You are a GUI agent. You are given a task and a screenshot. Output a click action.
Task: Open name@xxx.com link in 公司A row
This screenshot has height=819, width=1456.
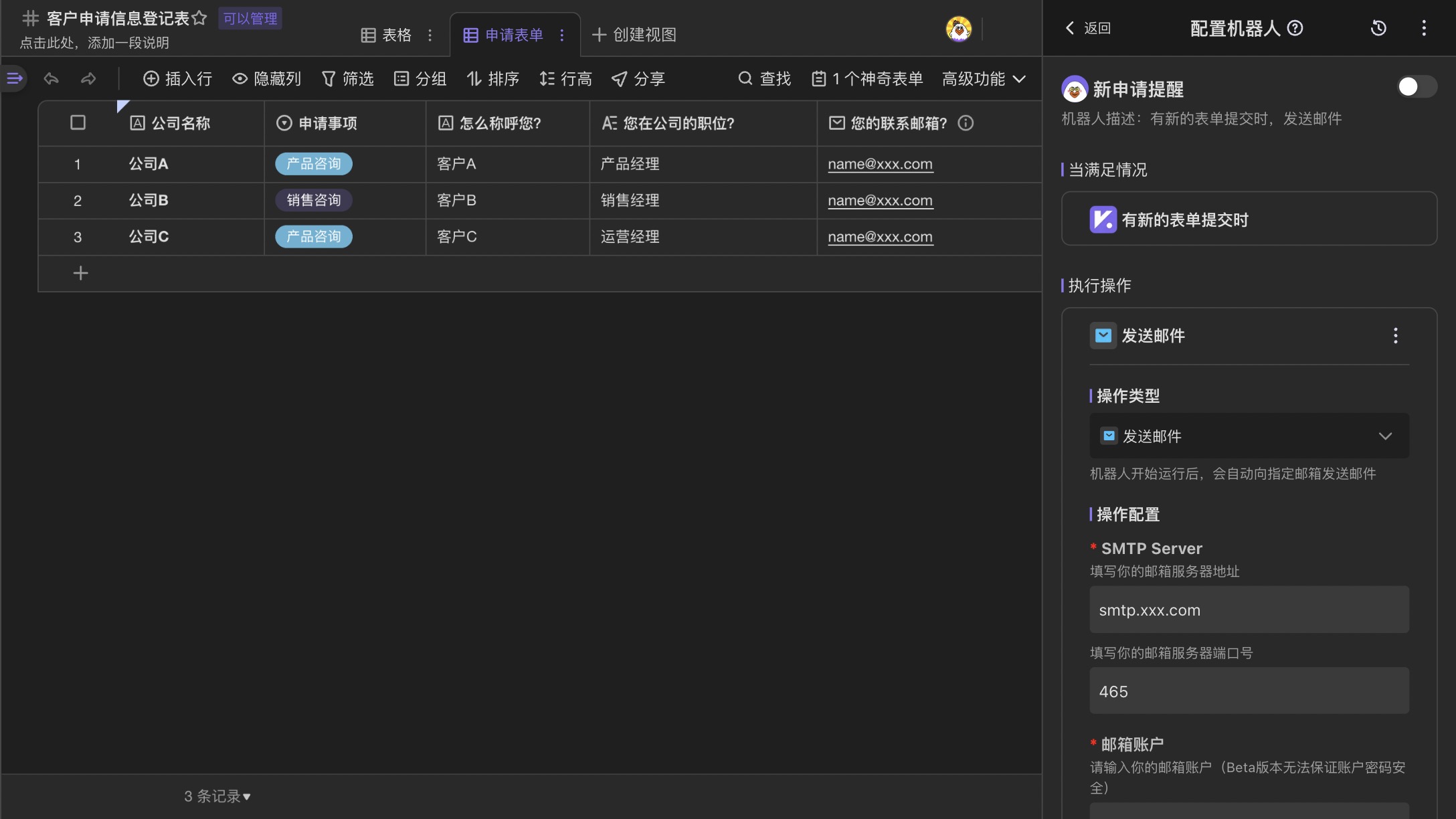point(880,164)
